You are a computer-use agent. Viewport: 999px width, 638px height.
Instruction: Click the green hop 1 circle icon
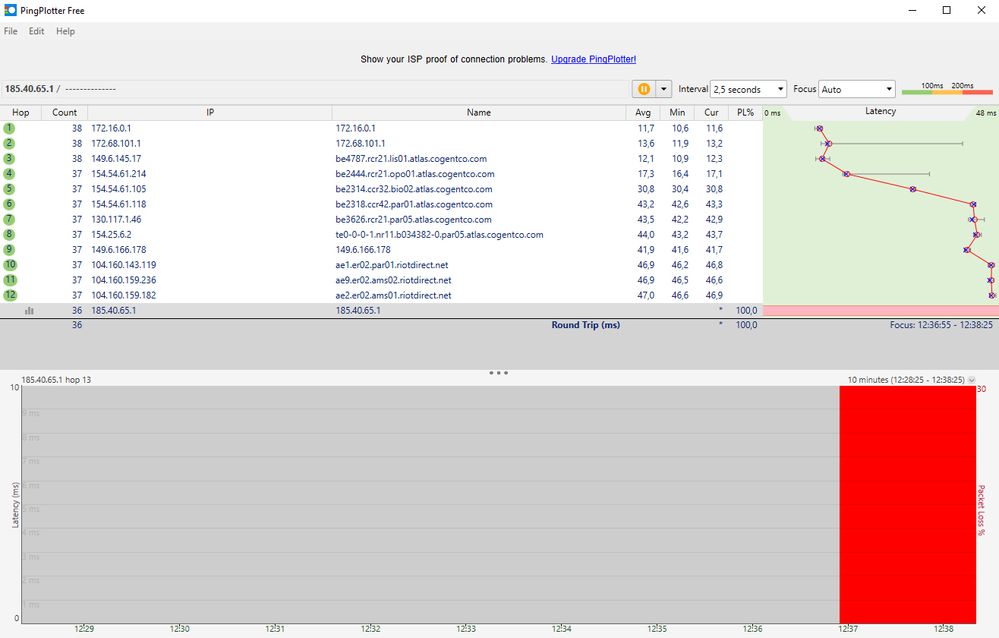tap(9, 128)
